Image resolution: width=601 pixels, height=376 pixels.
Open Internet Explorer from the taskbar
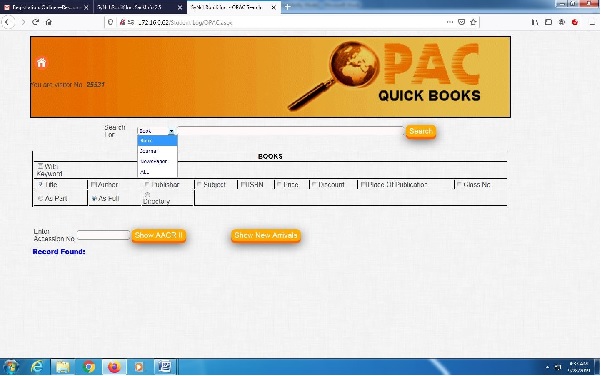click(37, 367)
